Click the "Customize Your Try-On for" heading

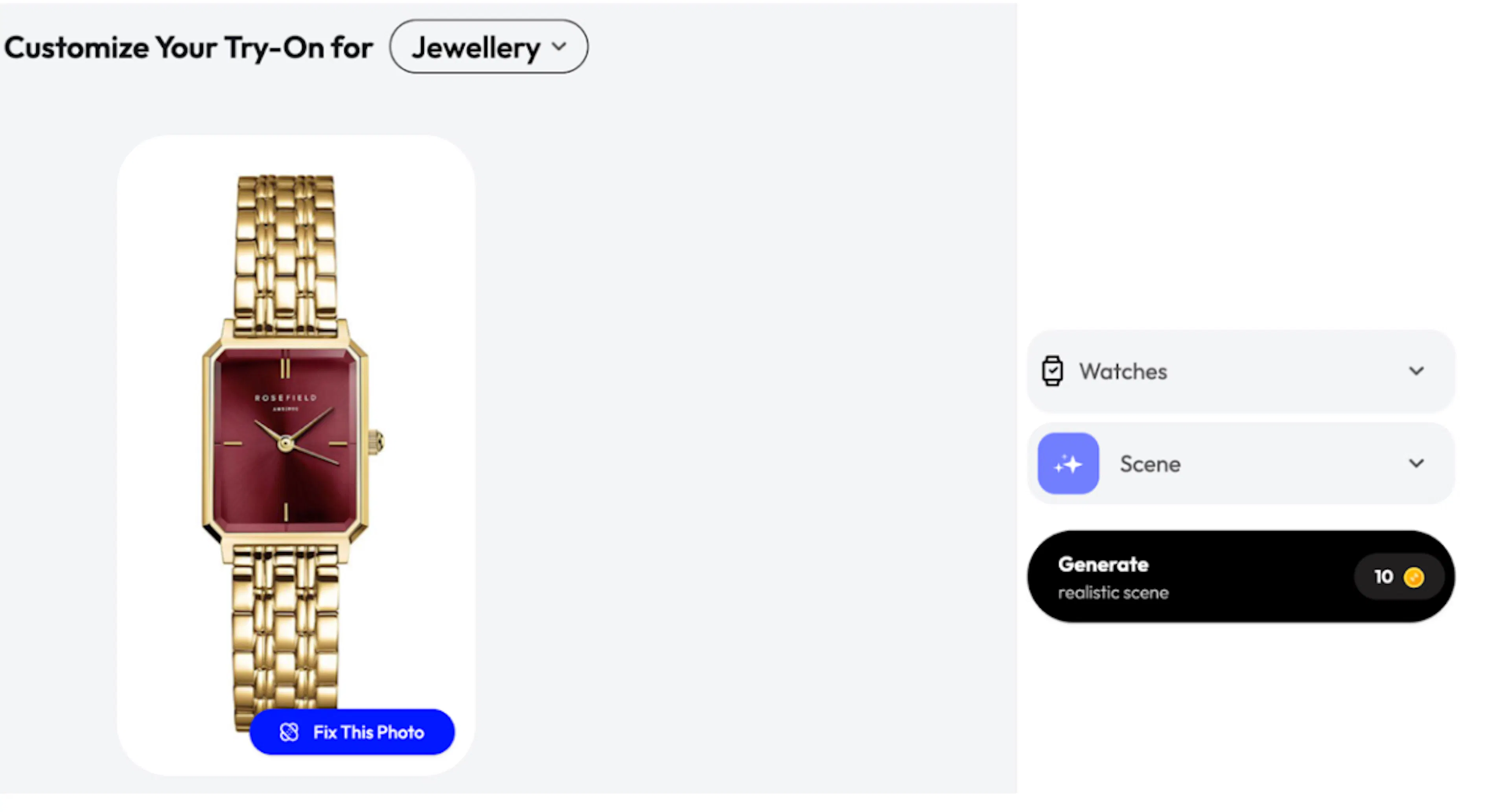(188, 48)
